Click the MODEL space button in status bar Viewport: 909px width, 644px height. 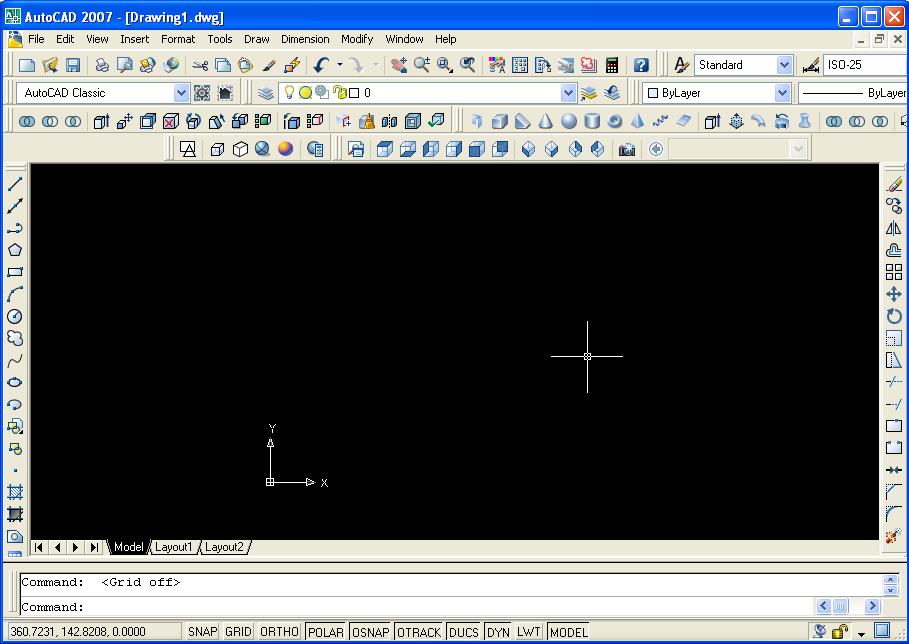pyautogui.click(x=568, y=632)
